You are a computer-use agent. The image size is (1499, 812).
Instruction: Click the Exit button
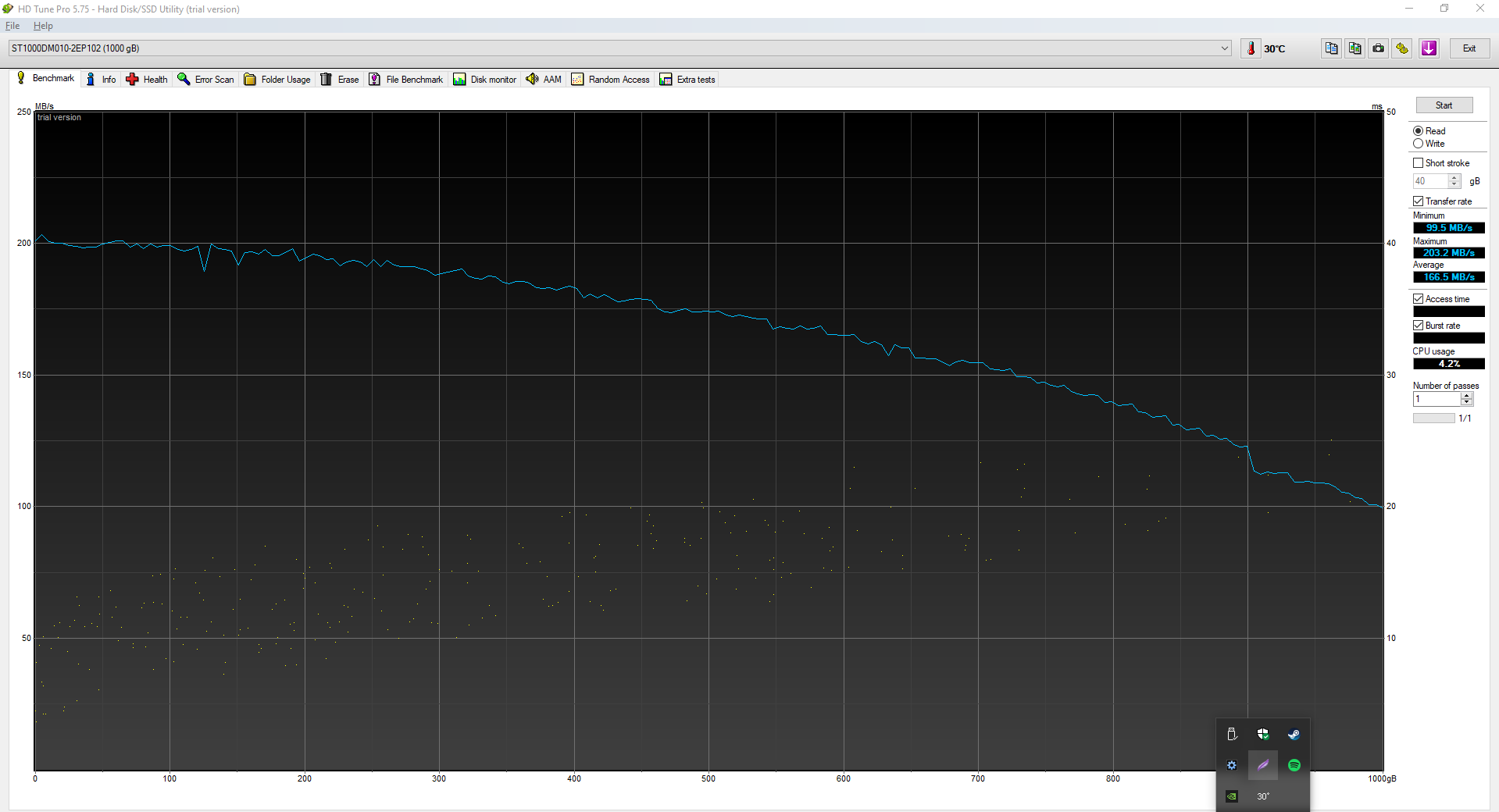pyautogui.click(x=1469, y=48)
